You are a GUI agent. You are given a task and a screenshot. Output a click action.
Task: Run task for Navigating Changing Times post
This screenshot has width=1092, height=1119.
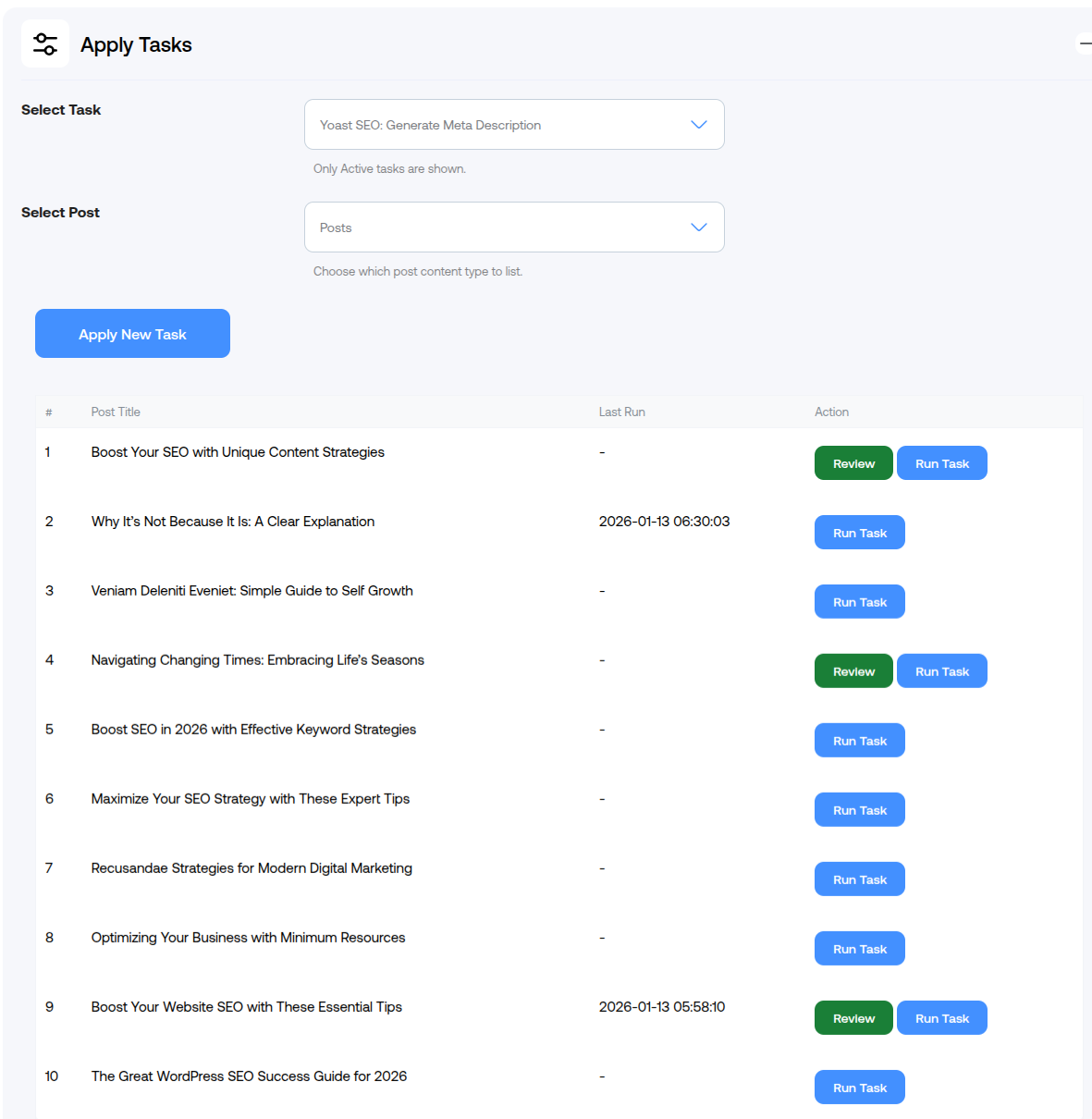[941, 671]
